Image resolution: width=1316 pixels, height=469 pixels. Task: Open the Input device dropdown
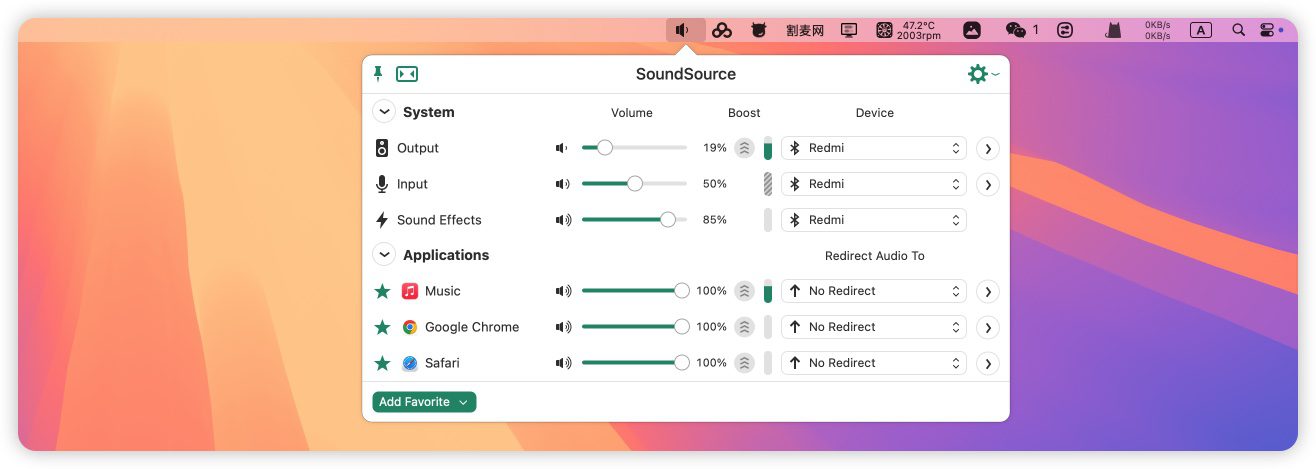click(x=874, y=184)
